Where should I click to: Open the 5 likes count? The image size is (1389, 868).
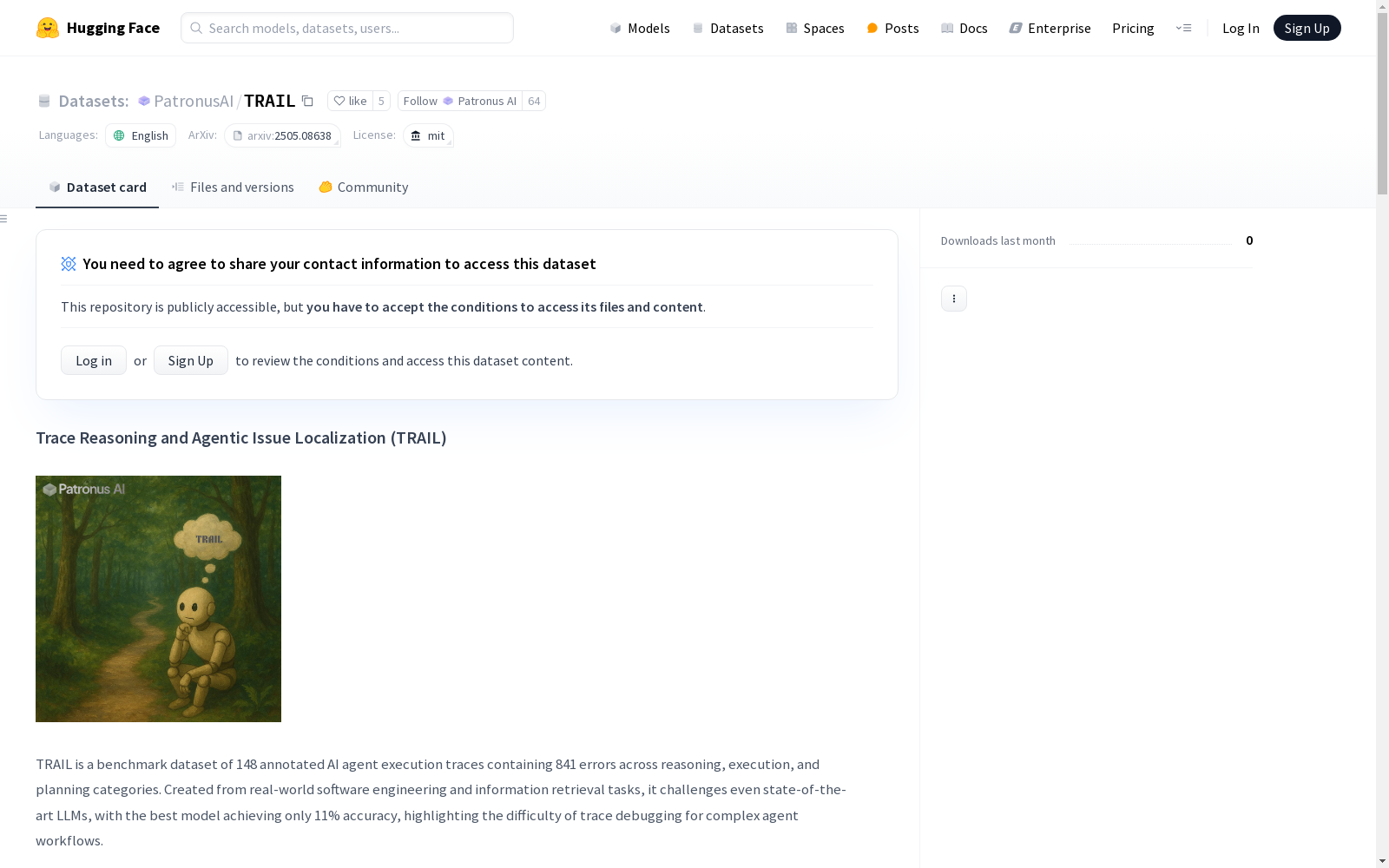tap(381, 101)
